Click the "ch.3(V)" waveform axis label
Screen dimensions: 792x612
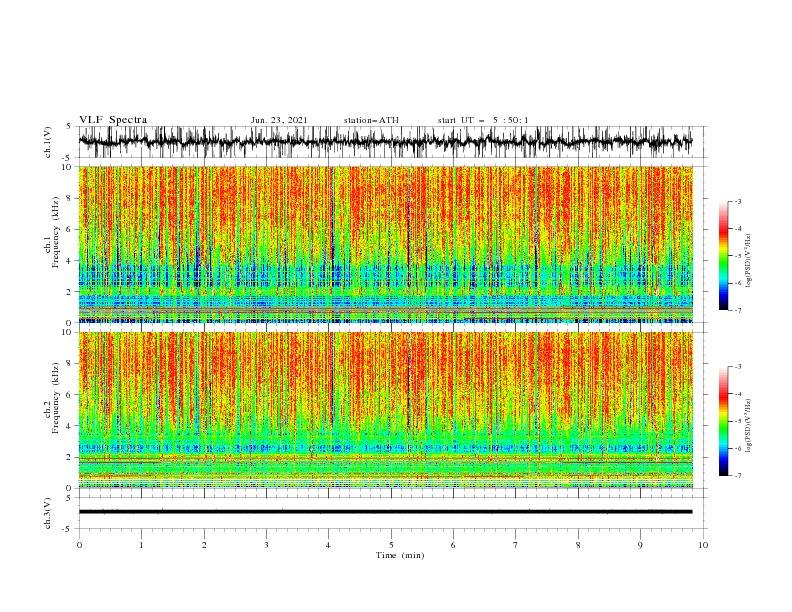[48, 513]
